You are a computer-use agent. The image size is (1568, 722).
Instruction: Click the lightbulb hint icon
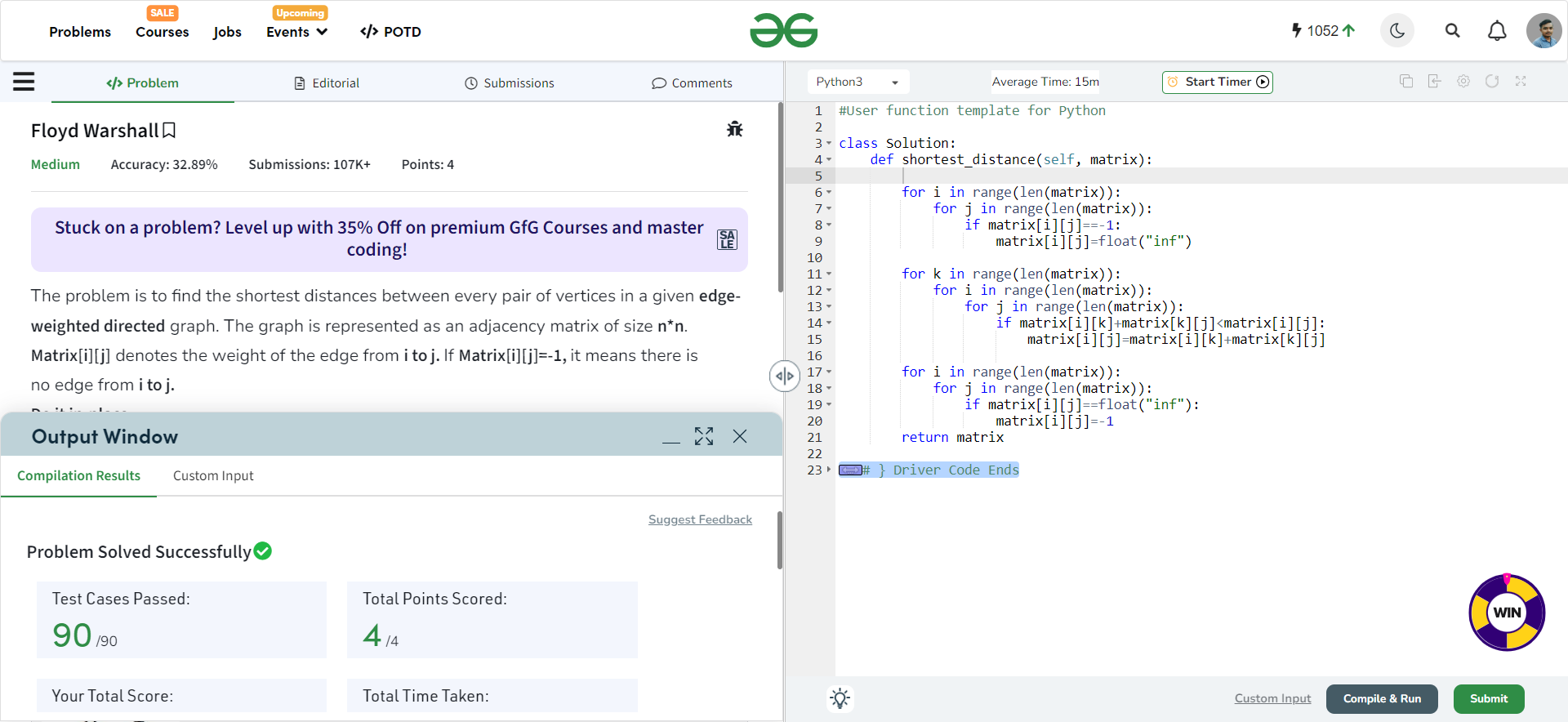coord(840,698)
